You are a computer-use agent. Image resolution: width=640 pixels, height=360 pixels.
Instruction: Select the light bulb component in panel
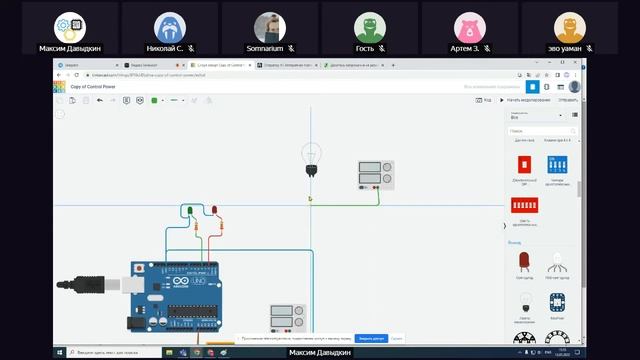526,302
